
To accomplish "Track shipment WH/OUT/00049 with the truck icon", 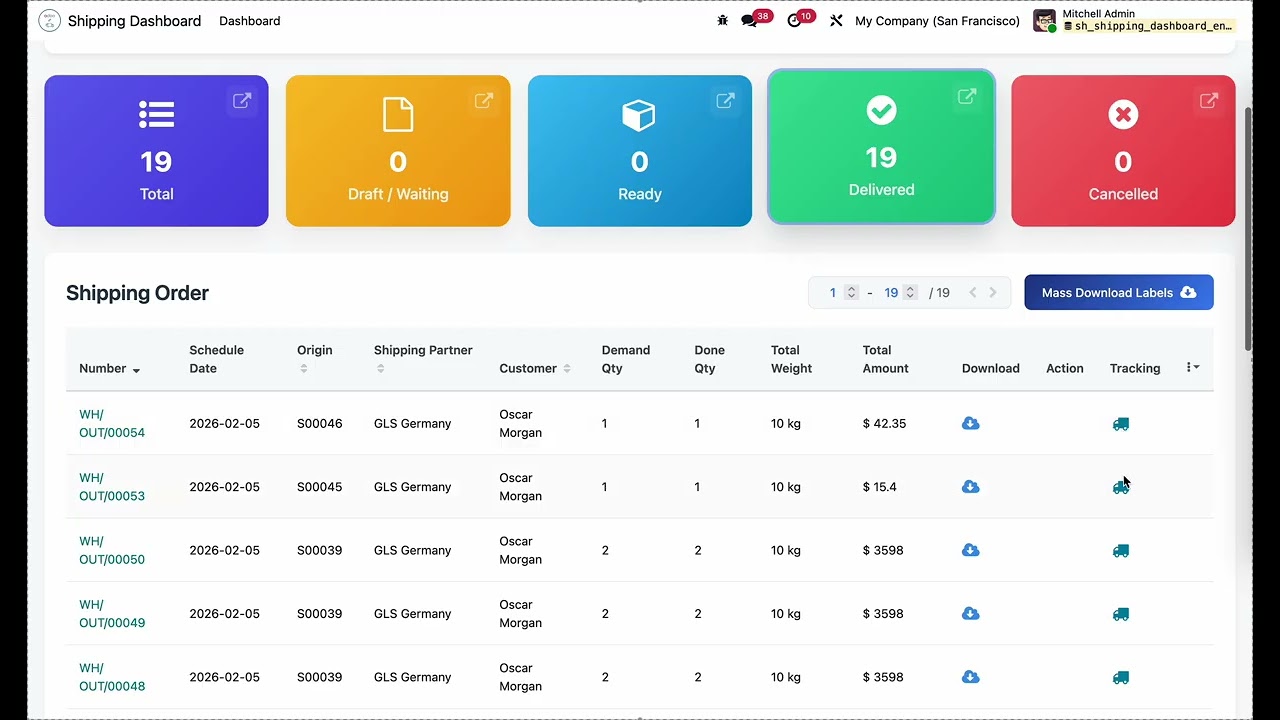I will click(x=1121, y=614).
